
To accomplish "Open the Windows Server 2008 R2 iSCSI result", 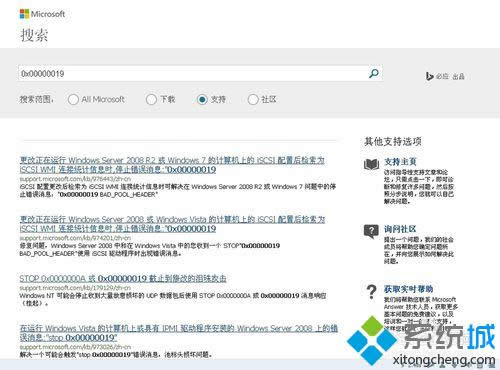I will tap(172, 165).
